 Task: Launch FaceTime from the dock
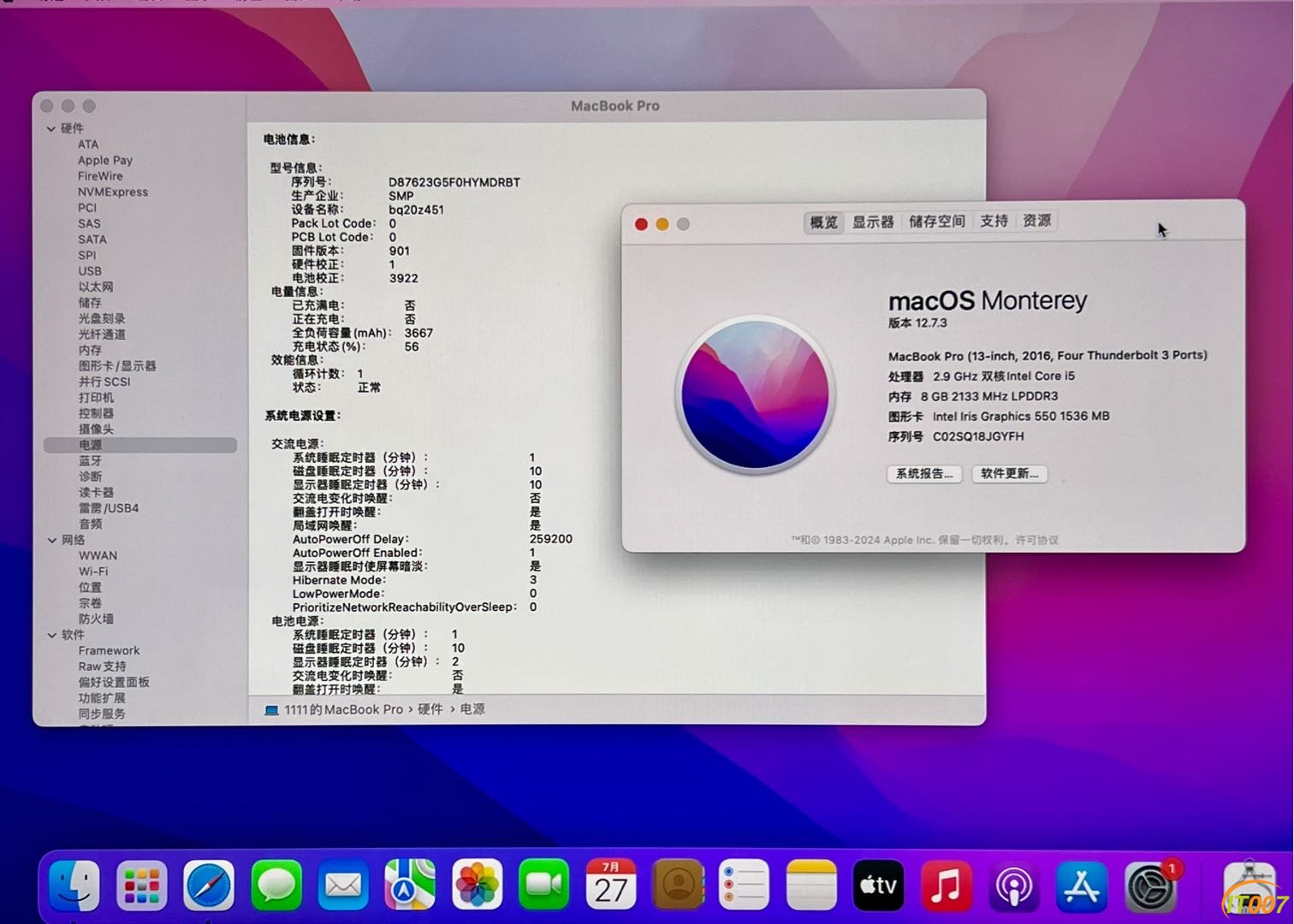[x=543, y=885]
